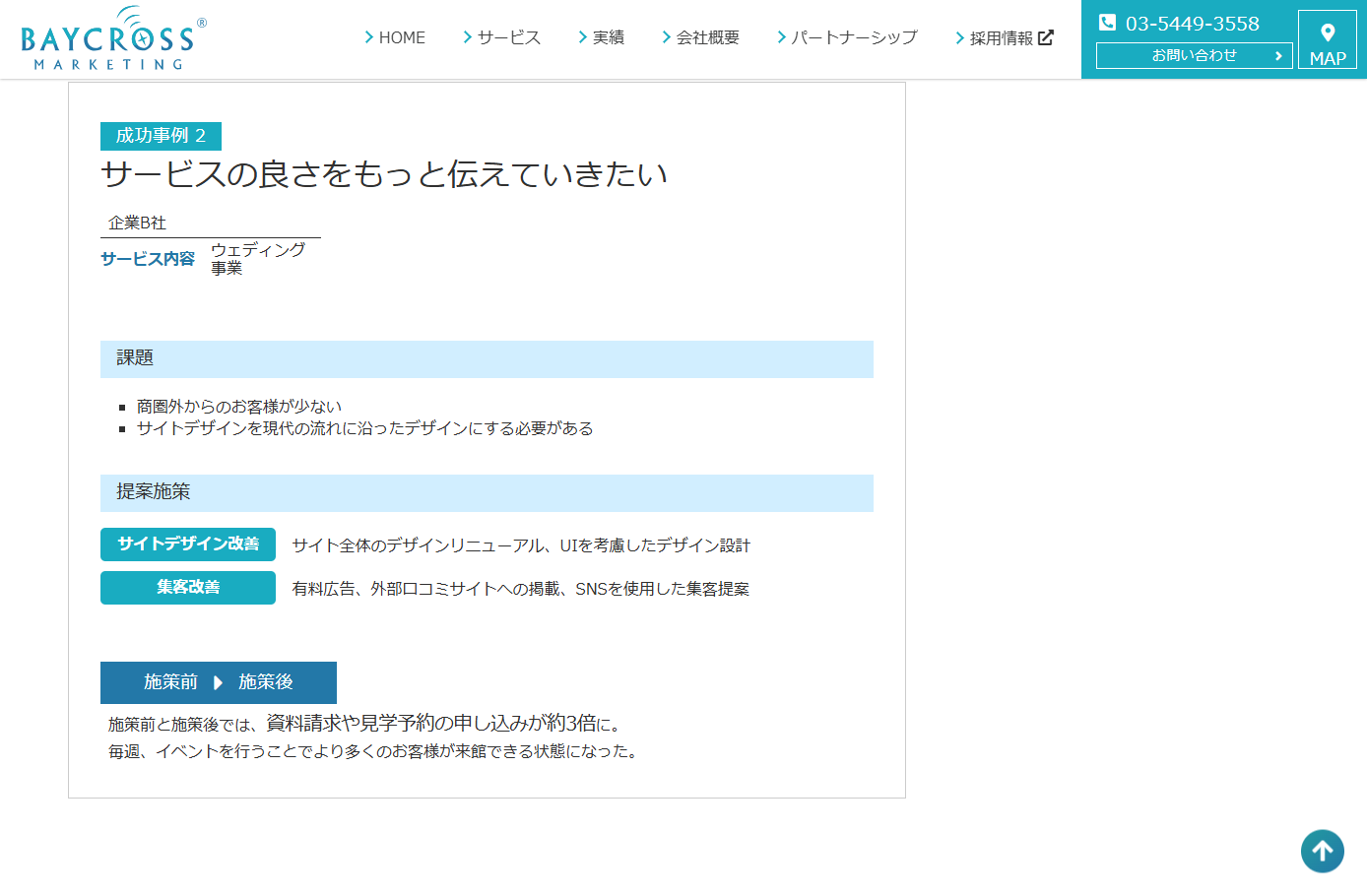
Task: Click the お問い合わせ contact button
Action: [1193, 55]
